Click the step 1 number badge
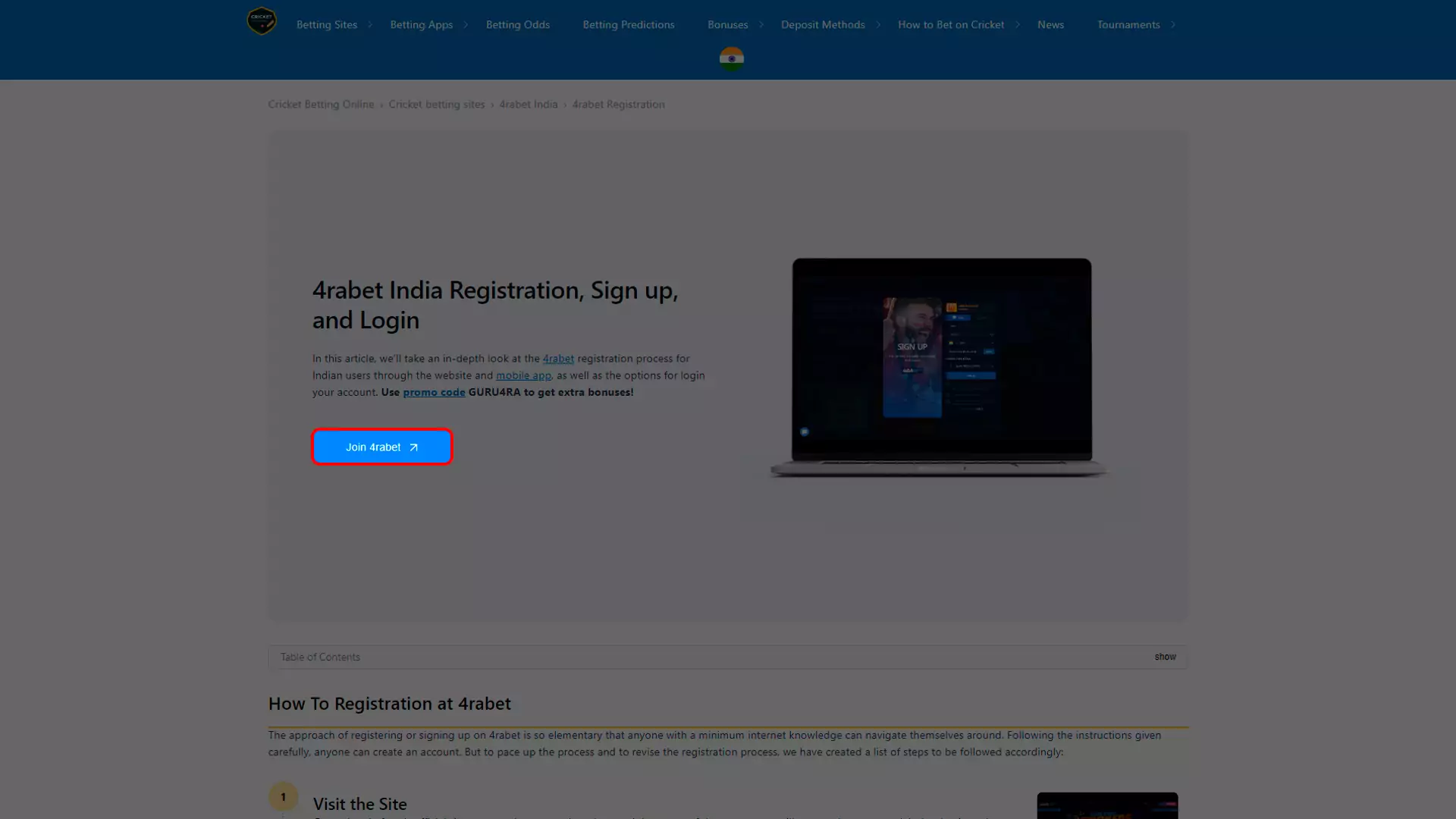Image resolution: width=1456 pixels, height=819 pixels. 284,796
